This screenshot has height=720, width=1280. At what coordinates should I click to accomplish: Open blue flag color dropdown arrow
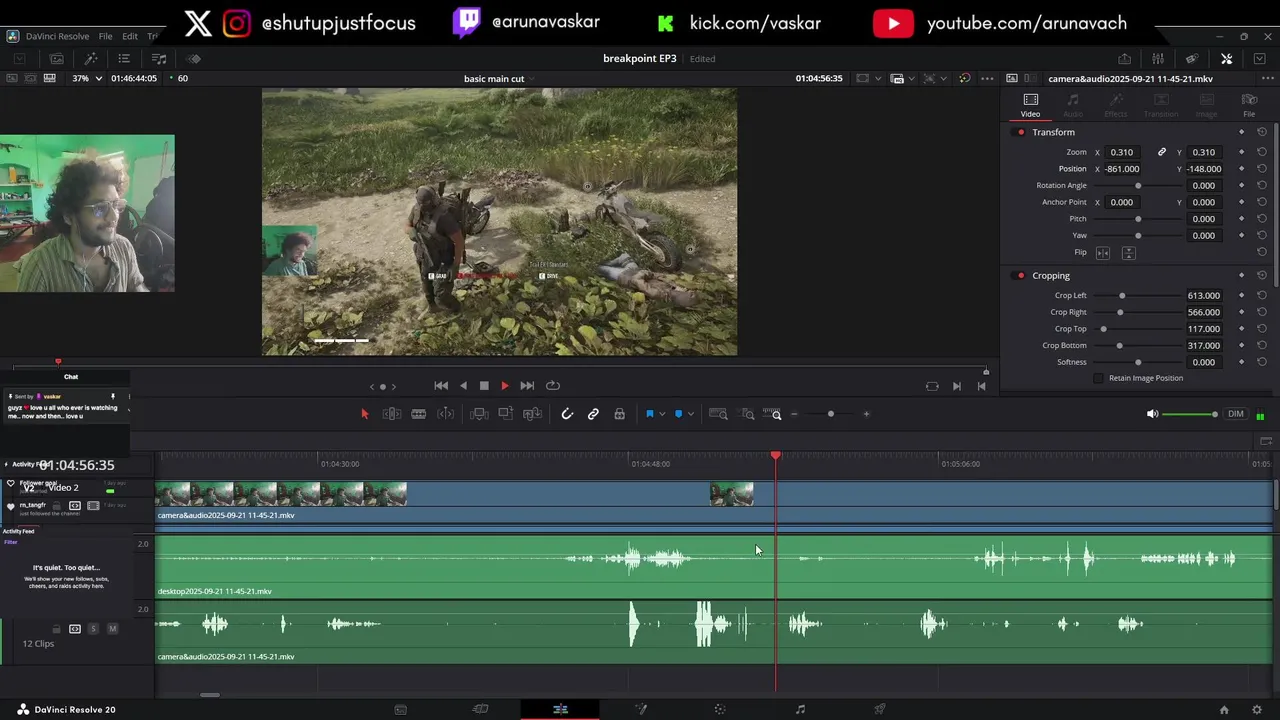pos(662,414)
